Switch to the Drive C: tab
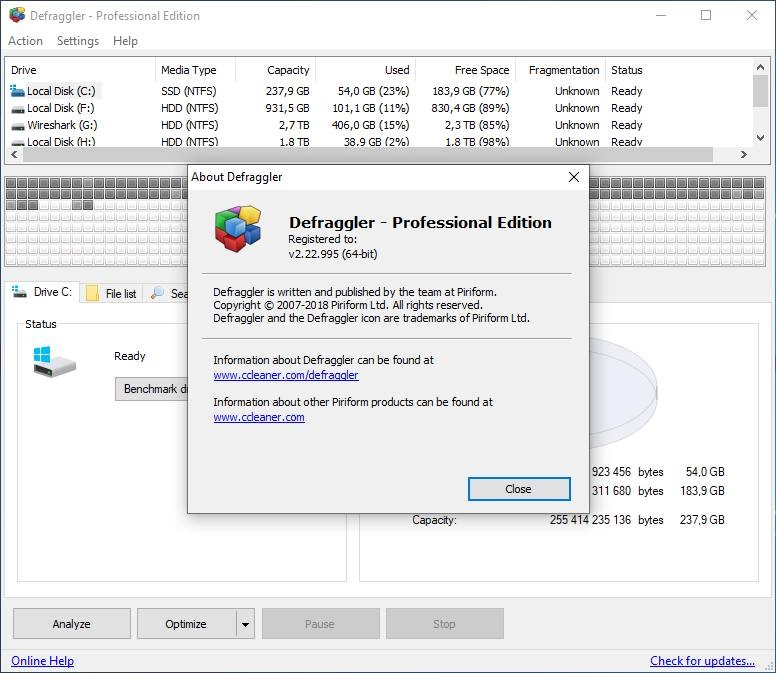Screen dimensions: 776x673 click(x=44, y=292)
